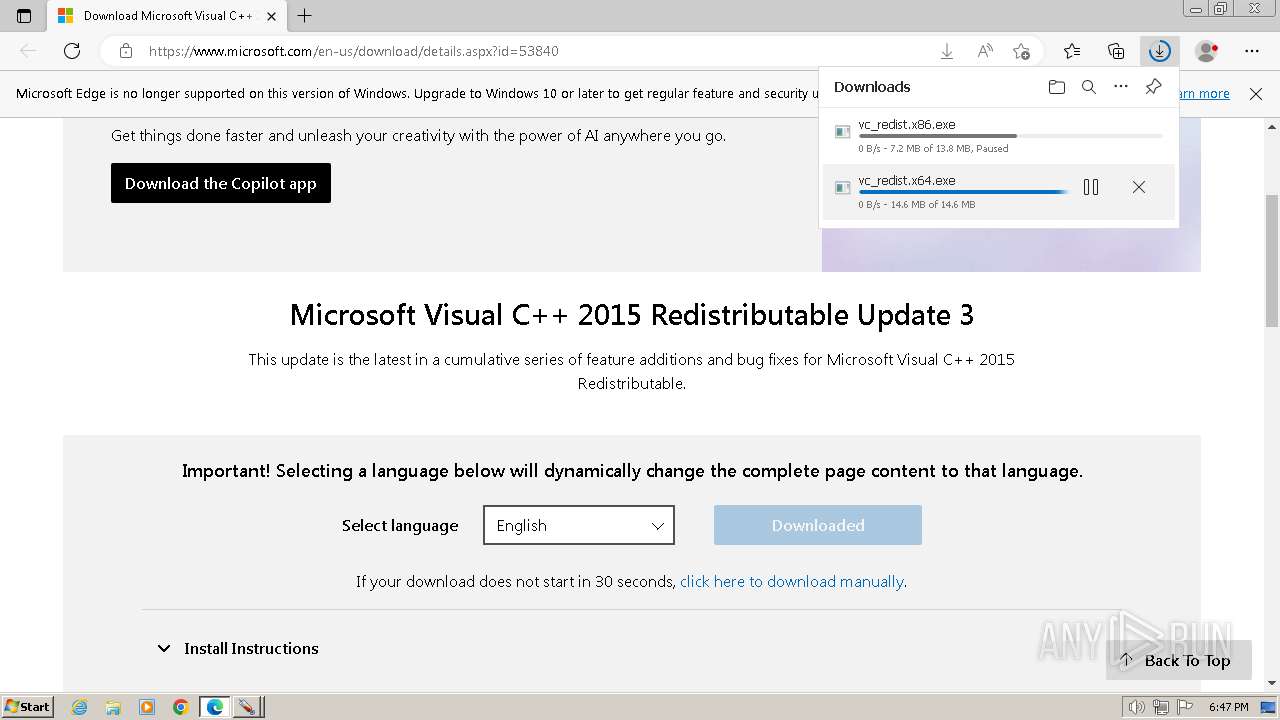Image resolution: width=1280 pixels, height=720 pixels.
Task: Open the tab actions menu icon
Action: pos(24,16)
